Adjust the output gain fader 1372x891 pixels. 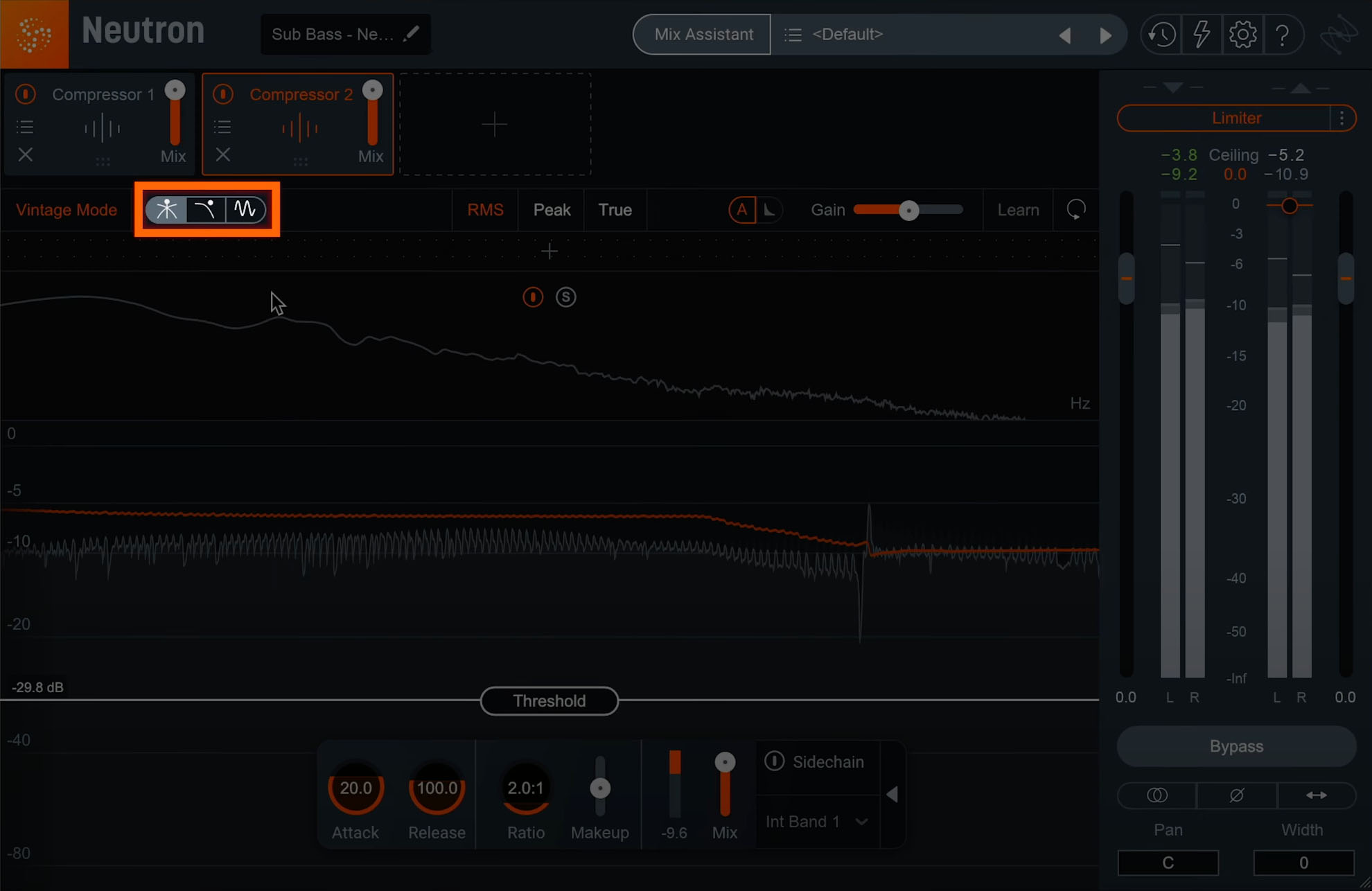[1346, 279]
